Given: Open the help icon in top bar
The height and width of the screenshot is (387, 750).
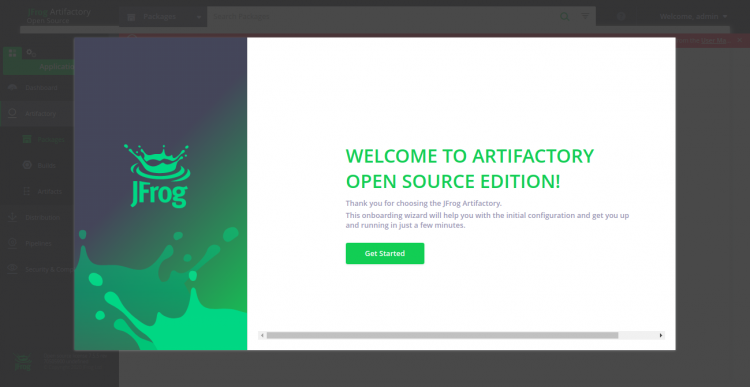Looking at the screenshot, I should 621,17.
